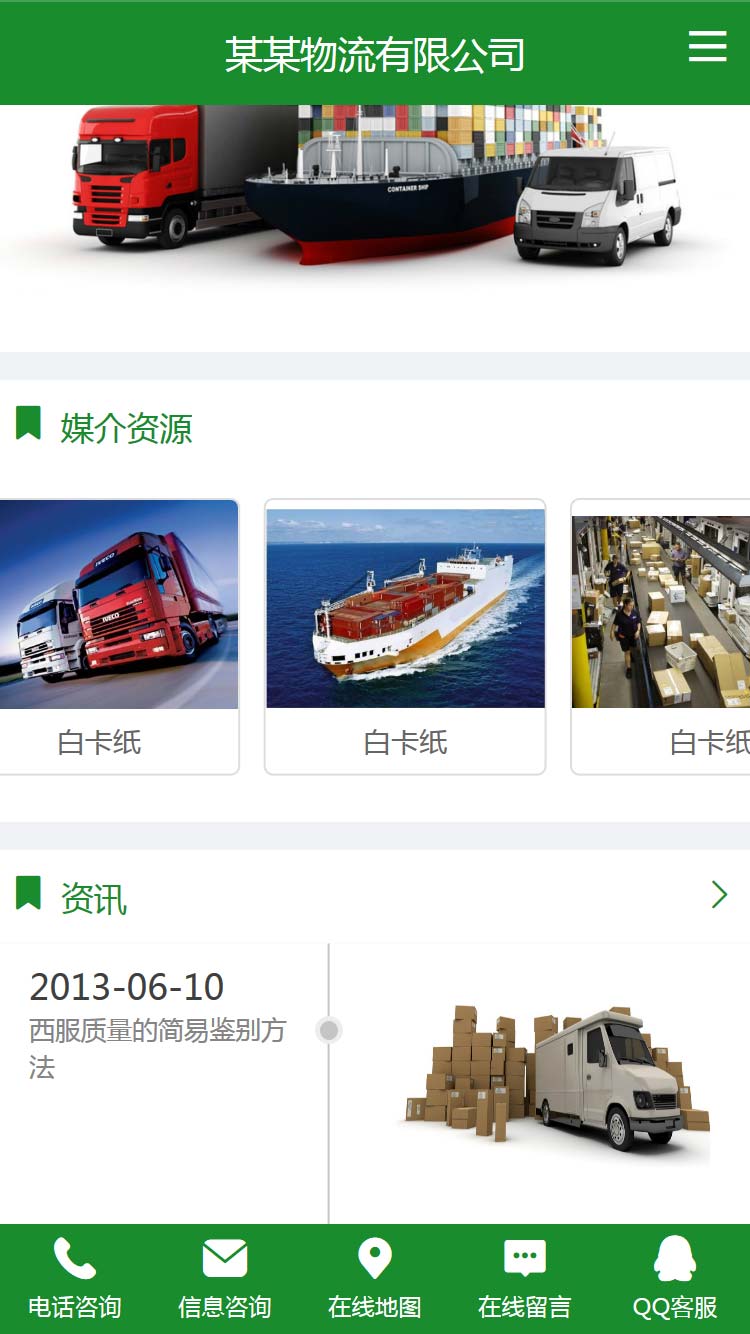The image size is (750, 1334).
Task: Click the bookmark icon beside 资讯
Action: [x=28, y=893]
